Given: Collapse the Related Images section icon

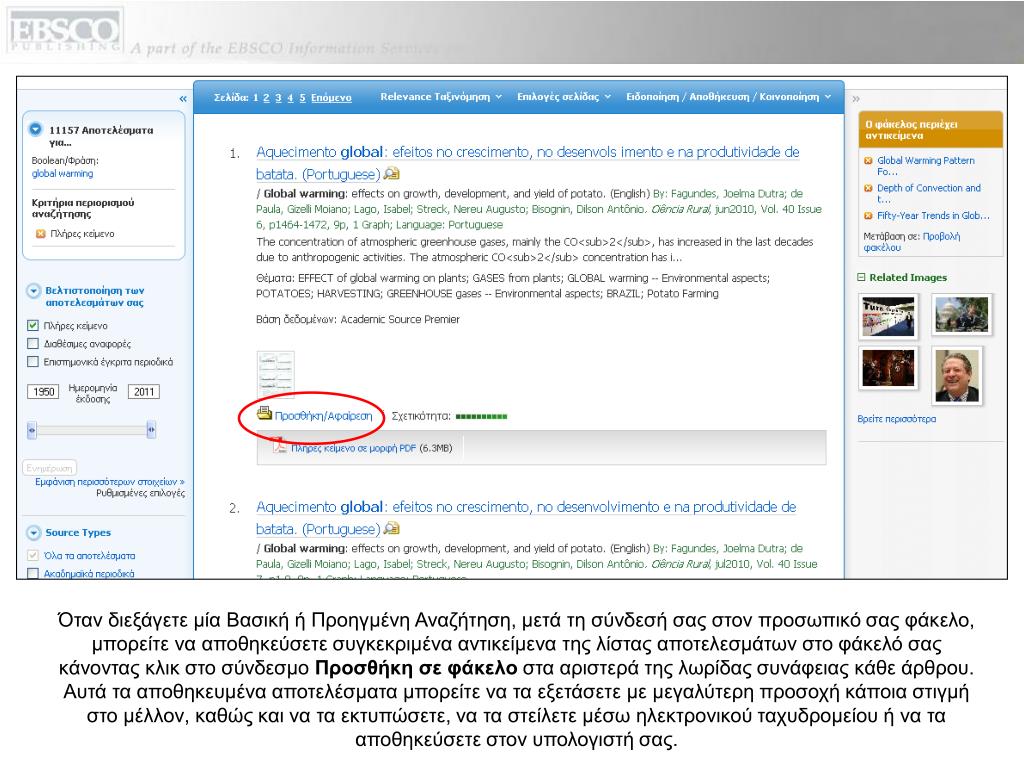Looking at the screenshot, I should click(861, 277).
